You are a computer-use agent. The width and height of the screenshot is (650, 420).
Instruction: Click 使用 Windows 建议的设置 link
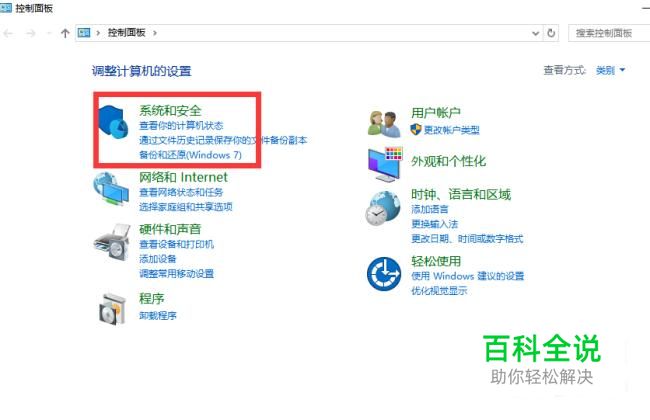click(468, 276)
